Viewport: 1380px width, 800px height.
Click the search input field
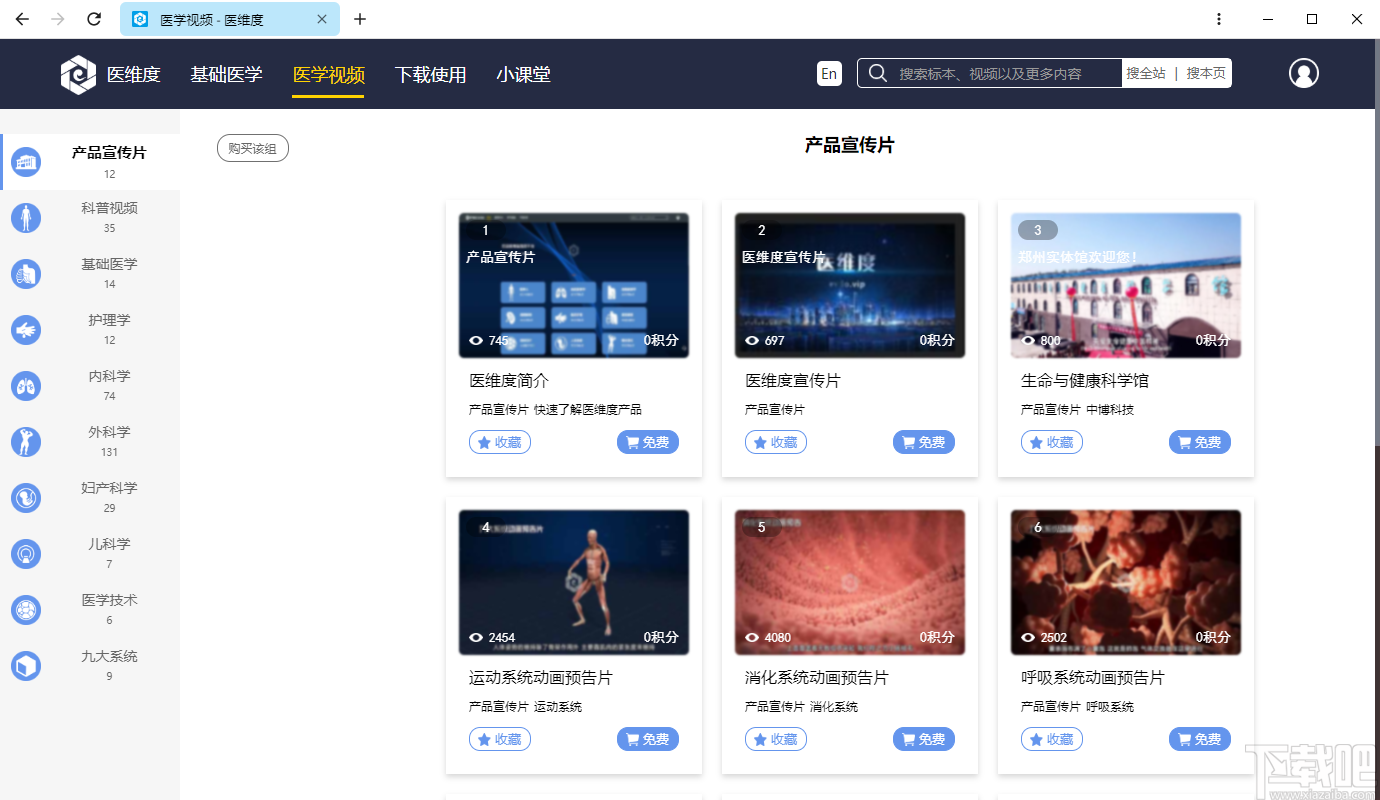[990, 73]
